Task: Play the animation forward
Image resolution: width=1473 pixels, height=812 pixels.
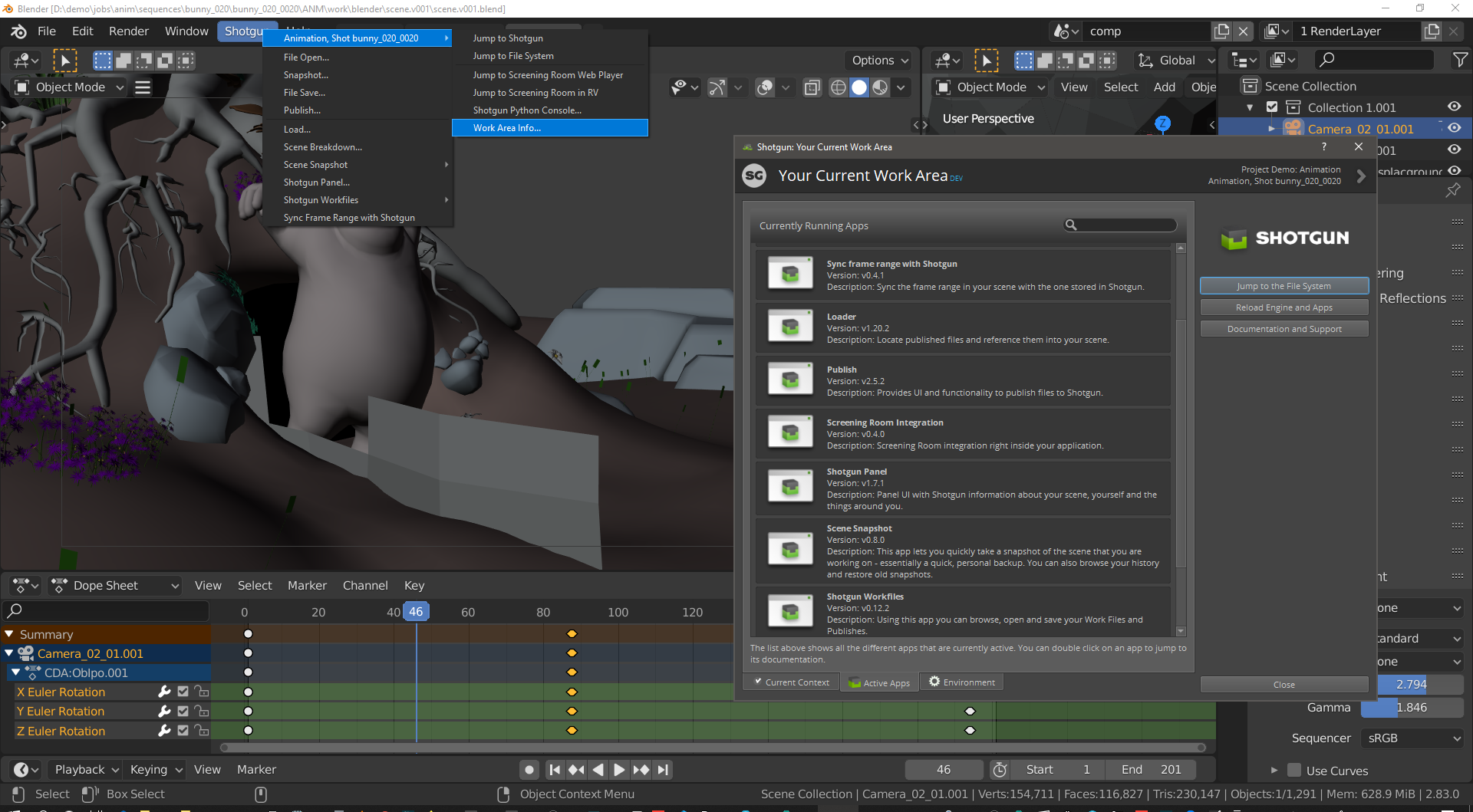Action: tap(619, 770)
